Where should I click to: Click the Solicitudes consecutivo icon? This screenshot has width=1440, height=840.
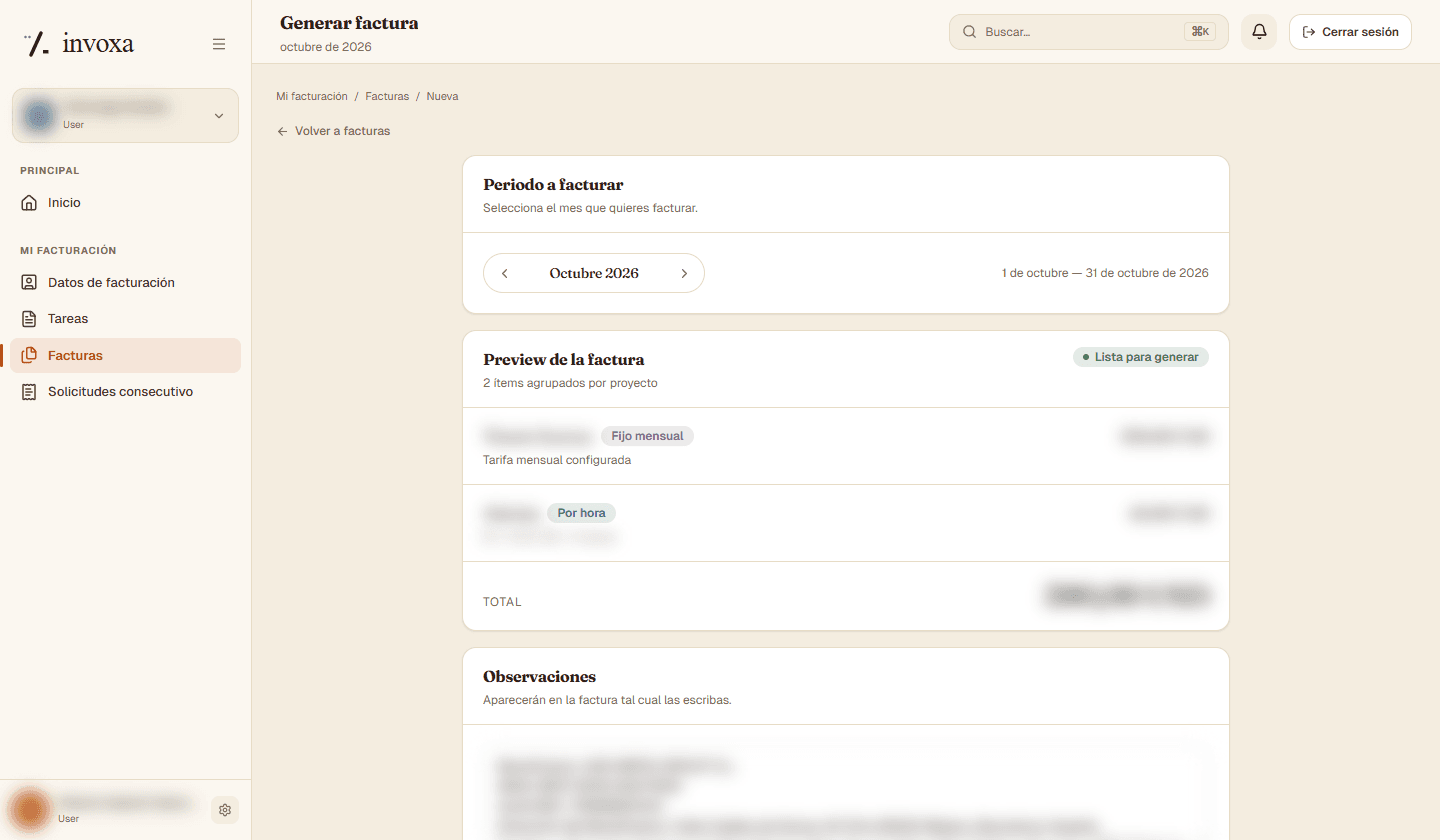(29, 392)
